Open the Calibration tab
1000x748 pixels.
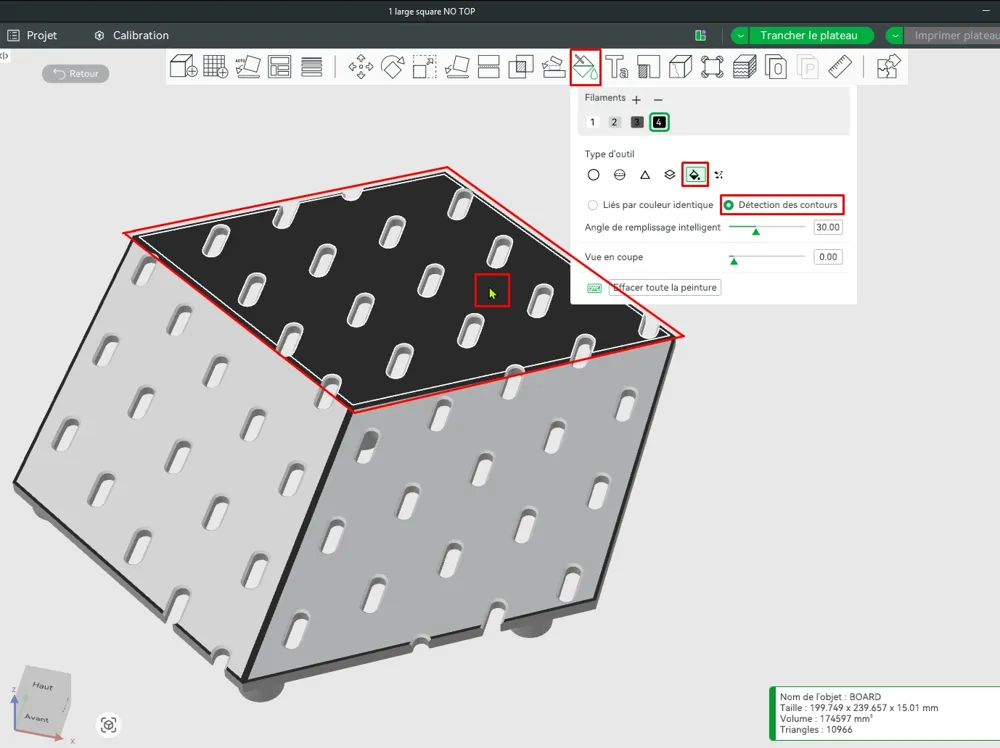click(131, 36)
